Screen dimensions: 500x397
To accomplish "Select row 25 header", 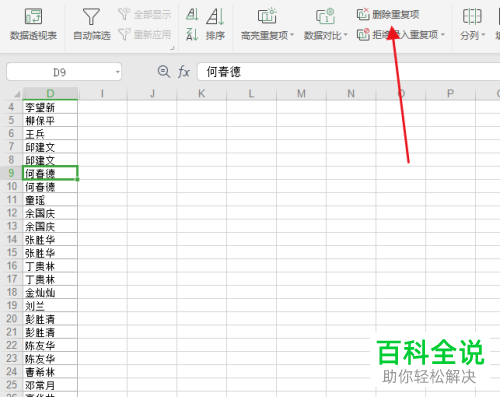I will click(11, 385).
